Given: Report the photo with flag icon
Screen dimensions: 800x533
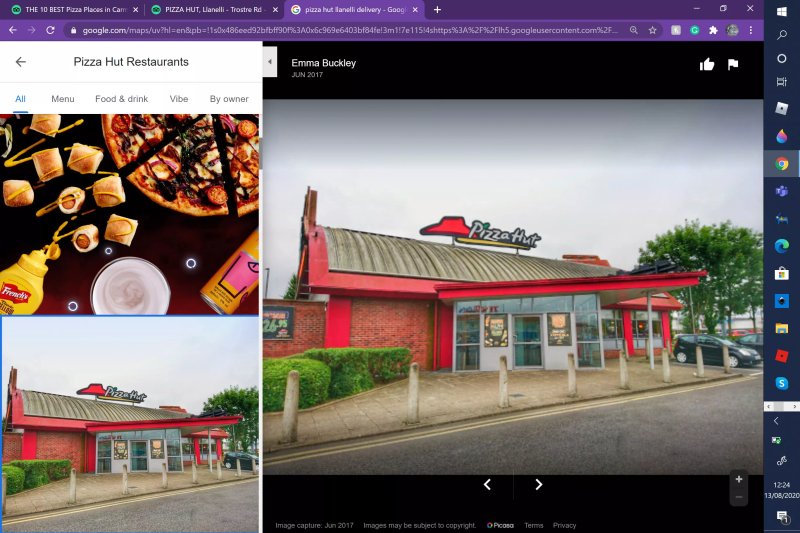Looking at the screenshot, I should [733, 64].
